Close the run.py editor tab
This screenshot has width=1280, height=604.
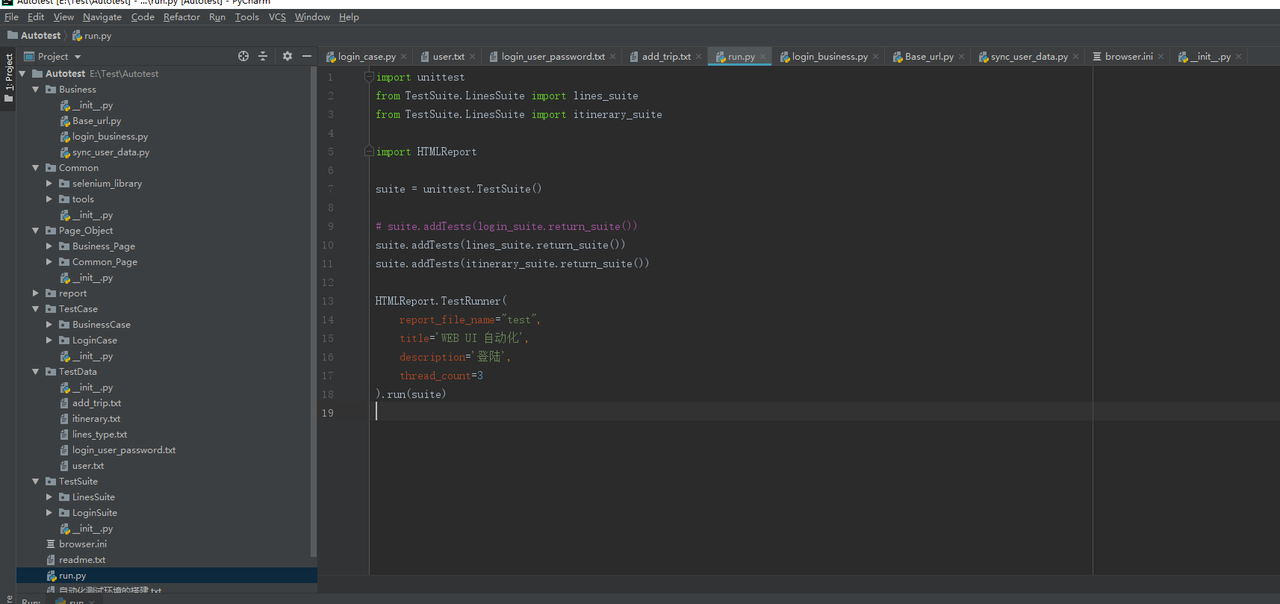[x=763, y=57]
